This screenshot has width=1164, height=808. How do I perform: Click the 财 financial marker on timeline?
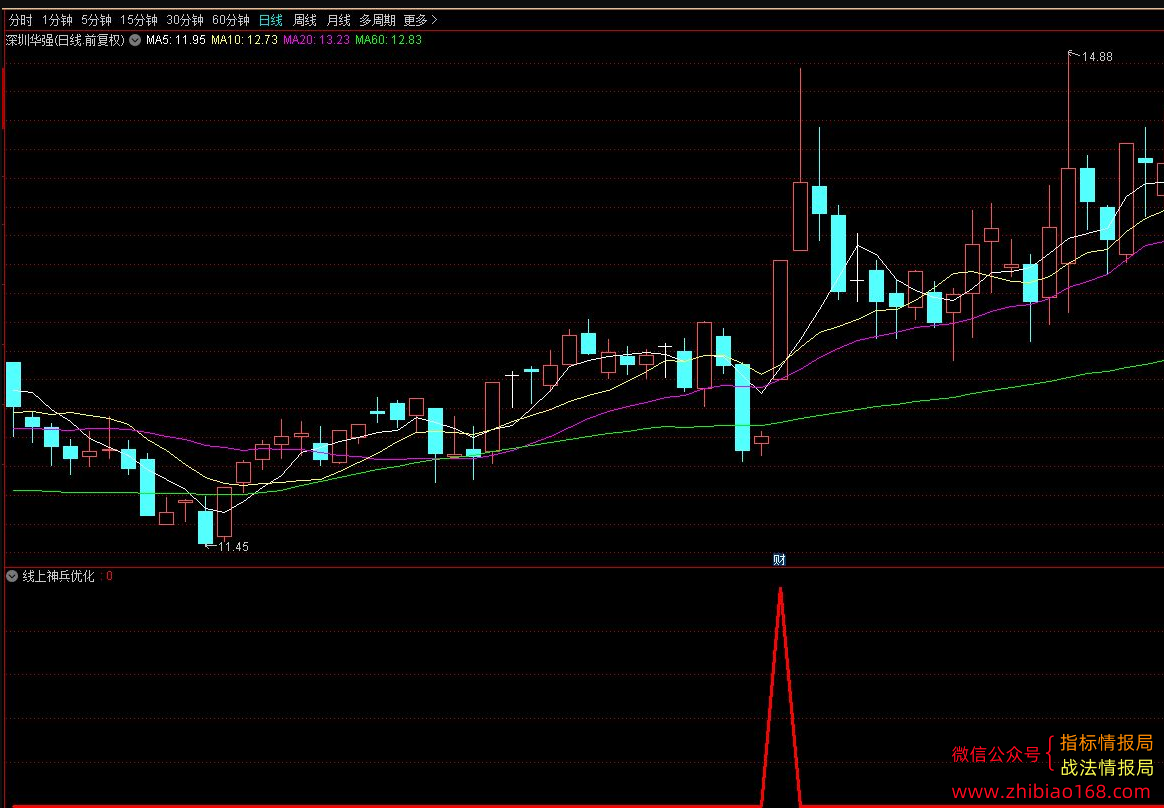coord(779,560)
